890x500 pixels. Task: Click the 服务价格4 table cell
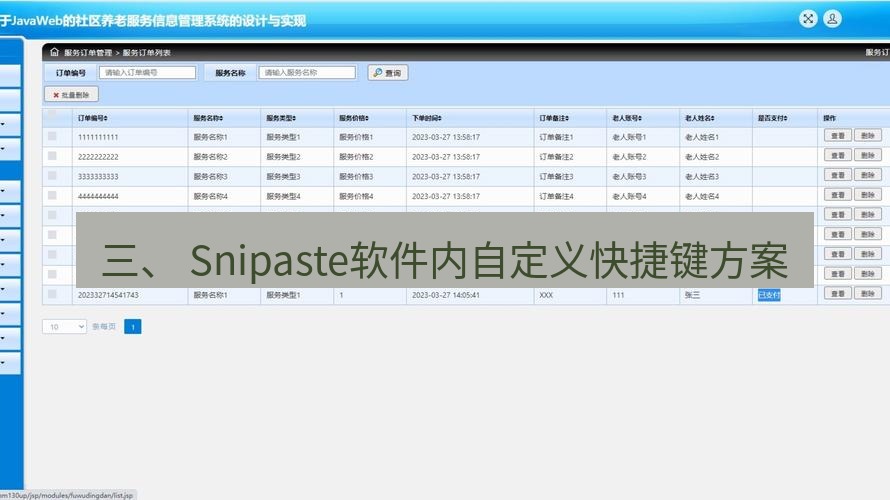(356, 196)
